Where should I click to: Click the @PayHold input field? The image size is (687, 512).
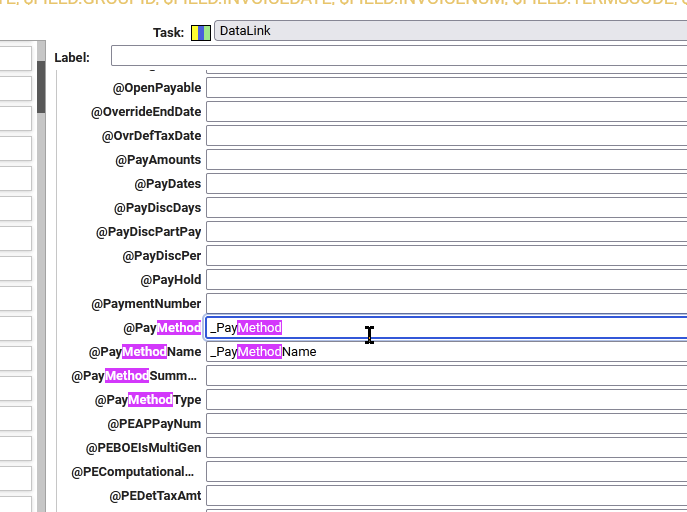coord(446,280)
